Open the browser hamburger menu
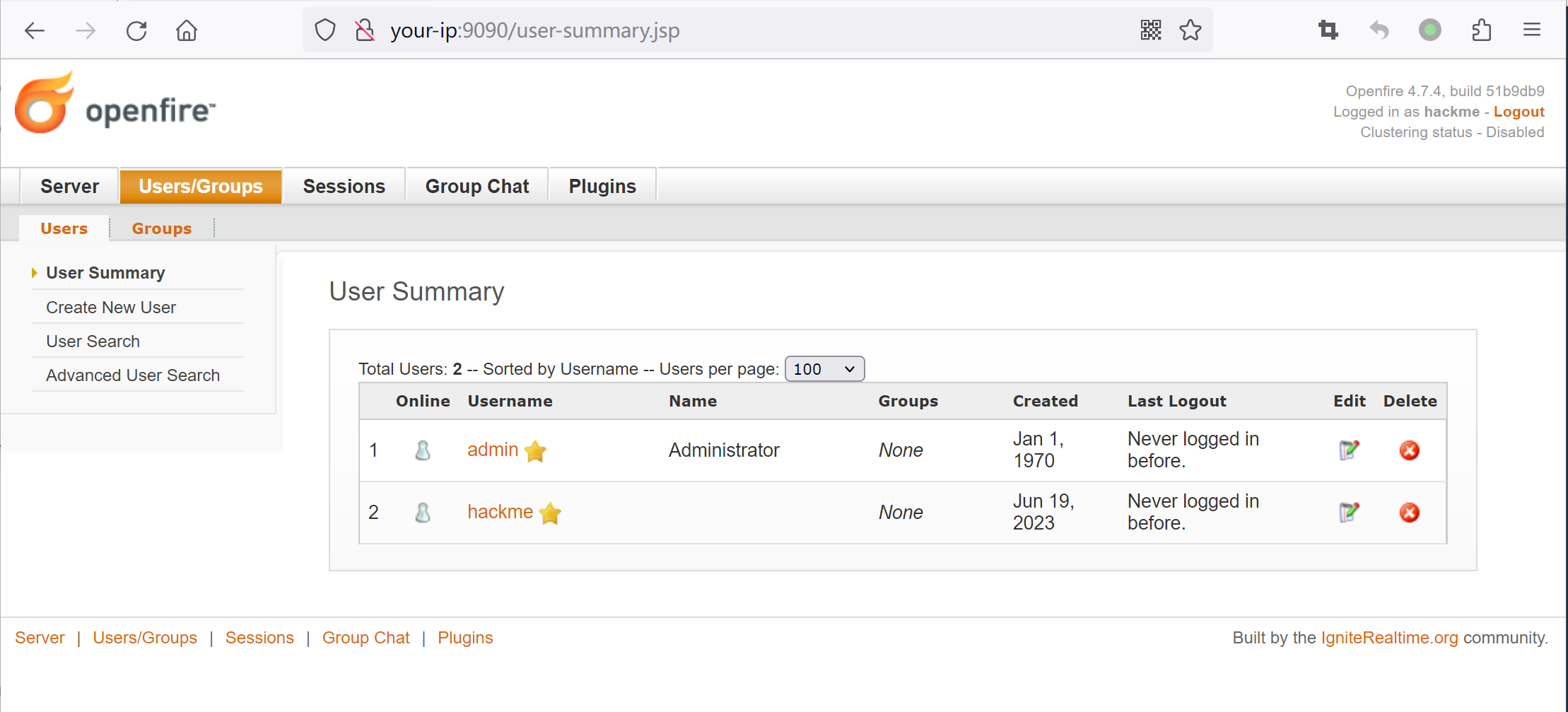Image resolution: width=1568 pixels, height=712 pixels. (x=1531, y=30)
